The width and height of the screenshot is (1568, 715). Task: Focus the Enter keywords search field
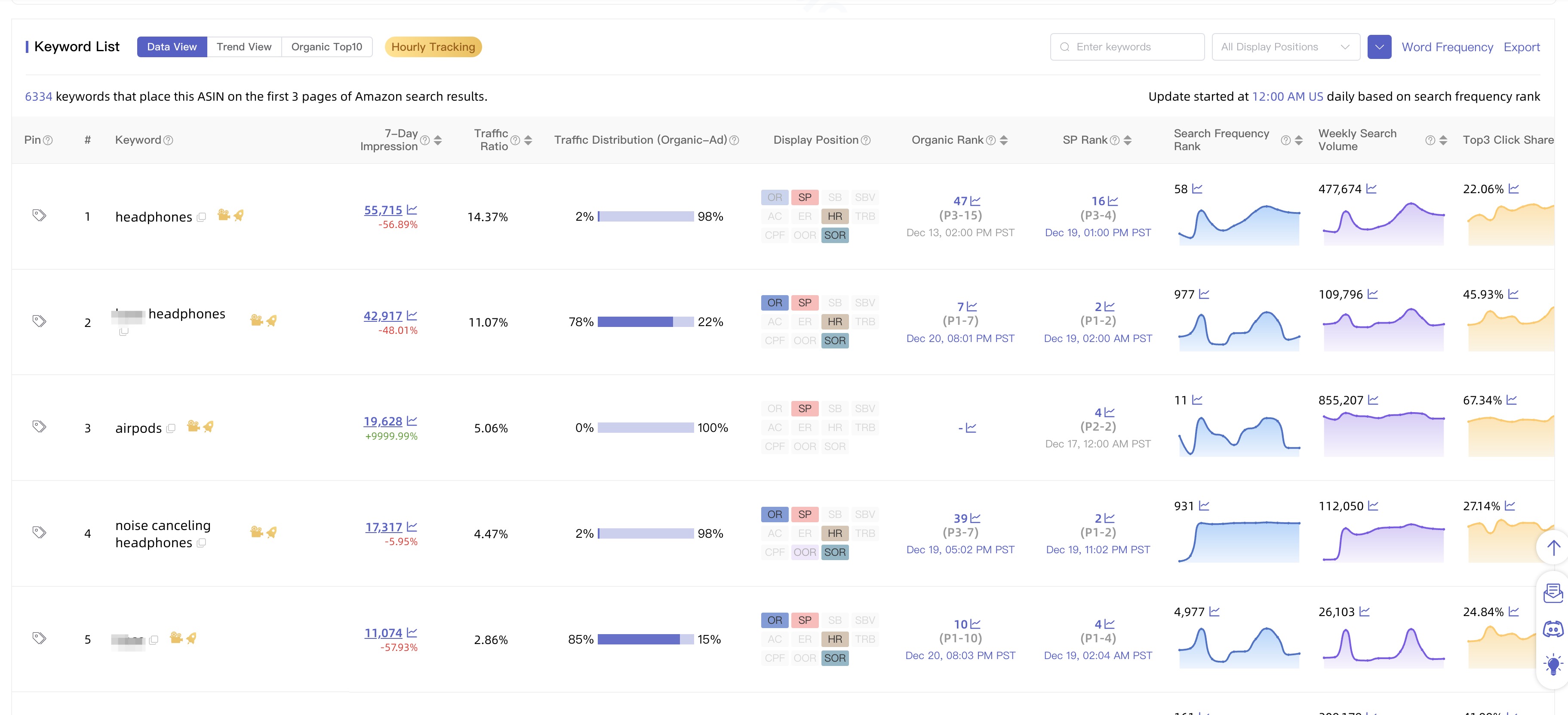pyautogui.click(x=1127, y=47)
